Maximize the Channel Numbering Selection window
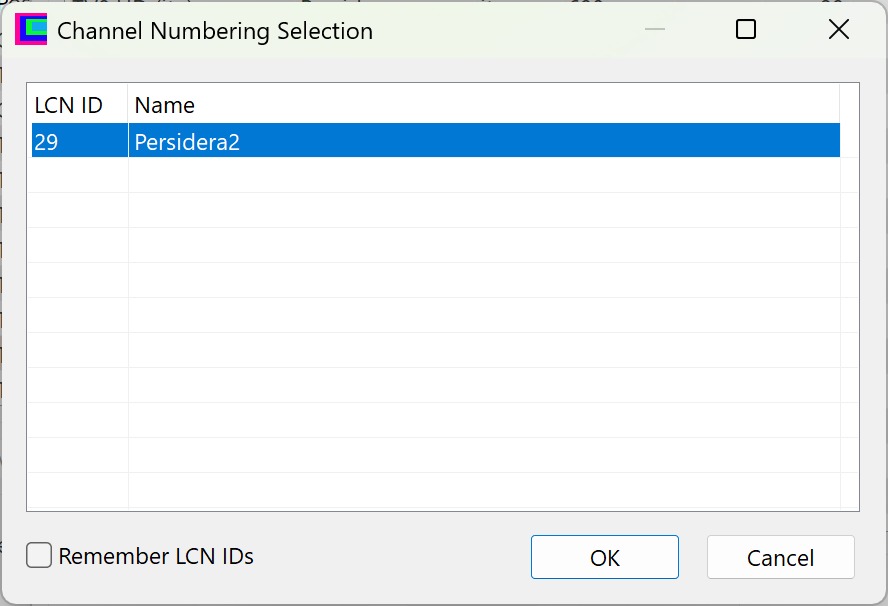888x606 pixels. tap(745, 30)
